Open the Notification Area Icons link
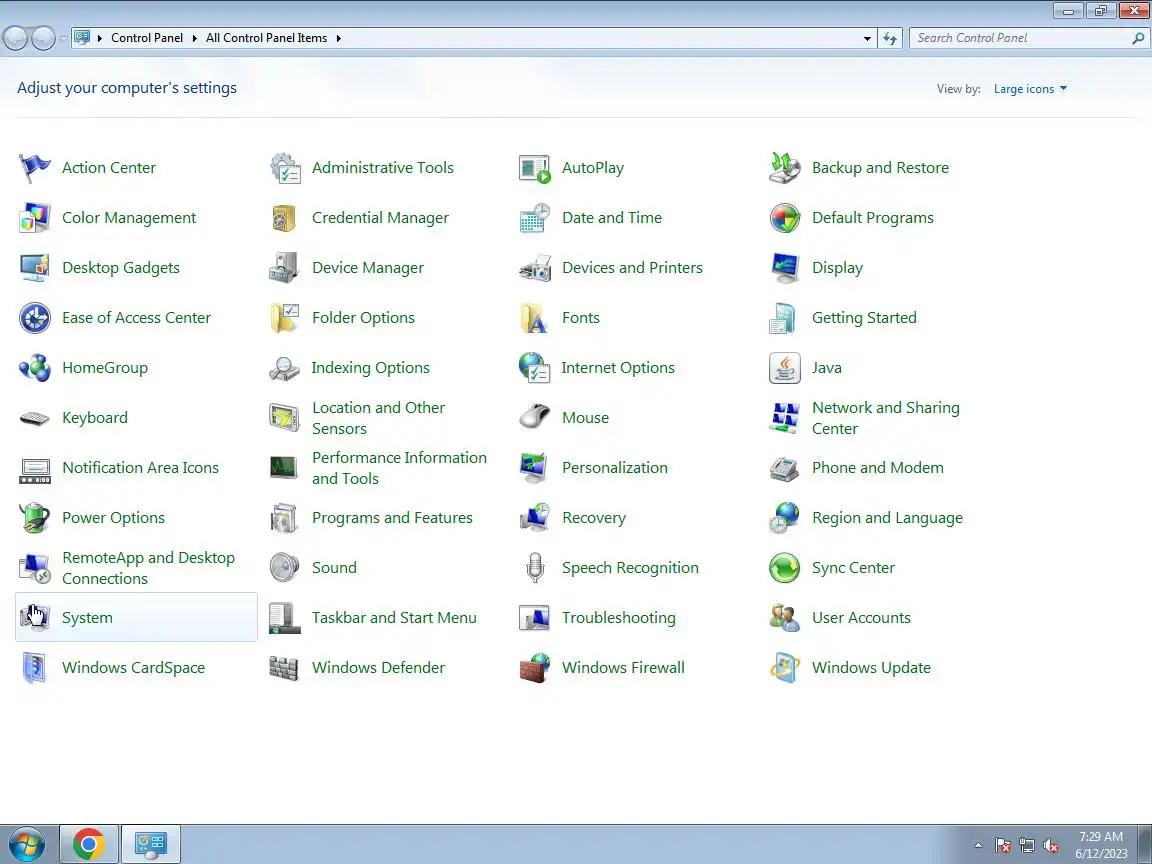The width and height of the screenshot is (1152, 864). pyautogui.click(x=140, y=468)
